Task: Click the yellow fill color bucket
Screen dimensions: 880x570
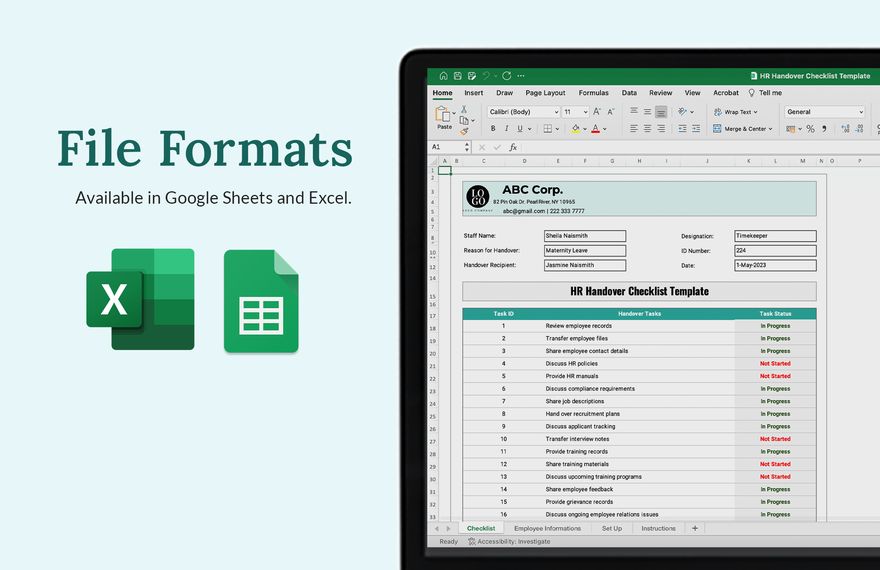Action: [x=576, y=129]
